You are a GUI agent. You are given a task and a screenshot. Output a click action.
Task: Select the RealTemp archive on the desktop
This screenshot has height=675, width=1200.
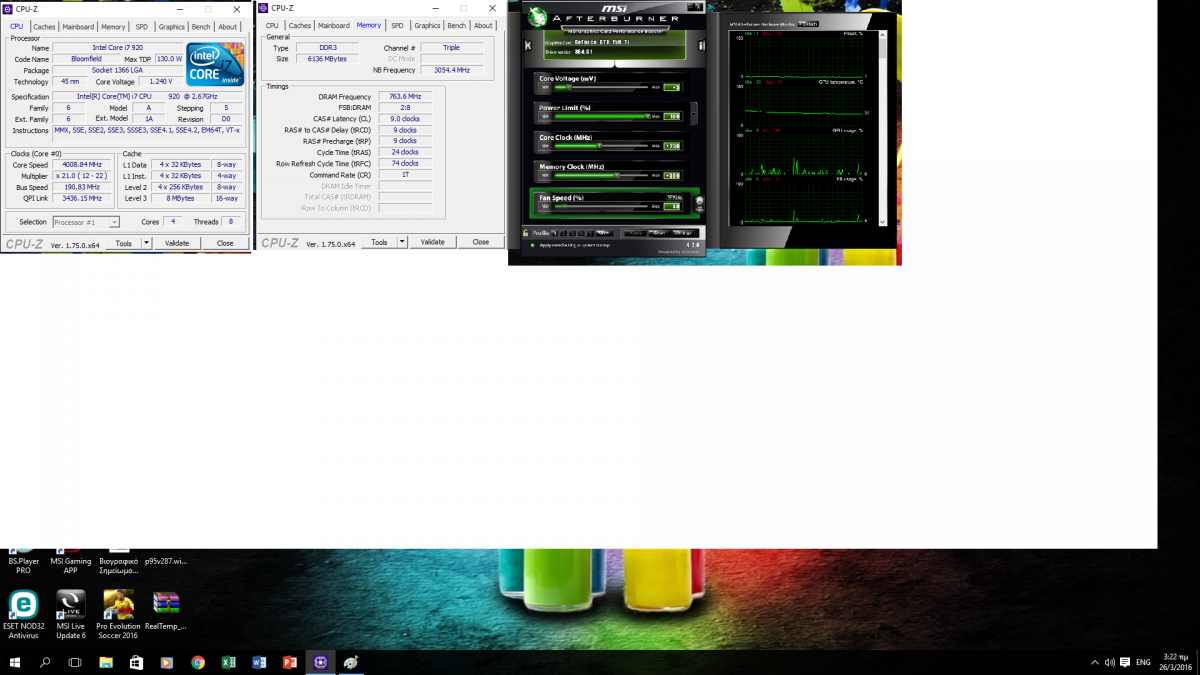(166, 612)
